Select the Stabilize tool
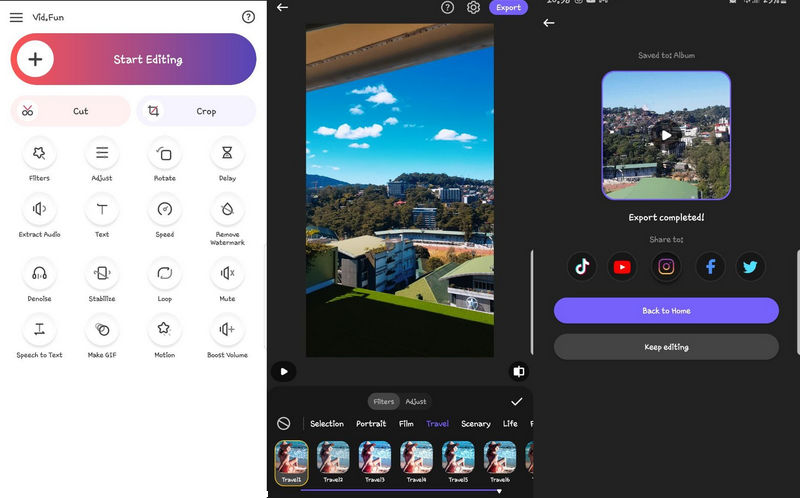Viewport: 800px width, 498px height. [102, 273]
